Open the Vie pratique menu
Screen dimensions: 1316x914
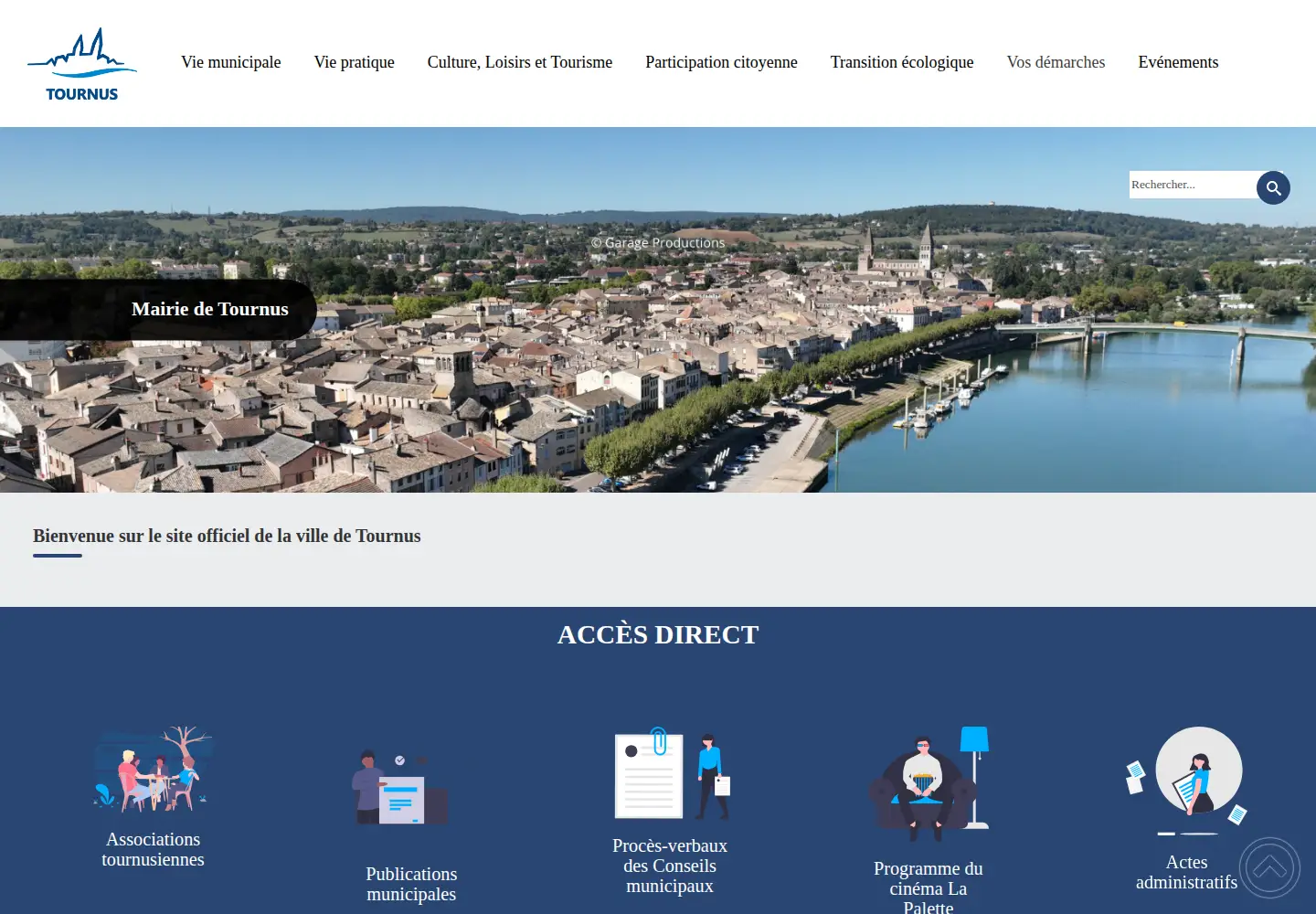coord(355,62)
